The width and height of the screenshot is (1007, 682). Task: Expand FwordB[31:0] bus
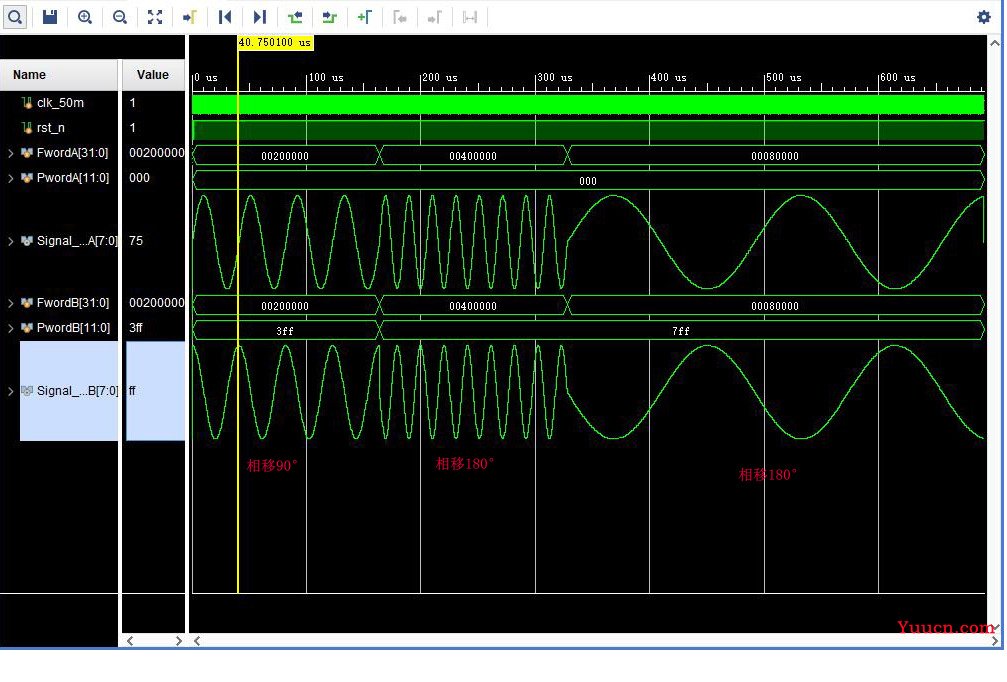click(10, 302)
